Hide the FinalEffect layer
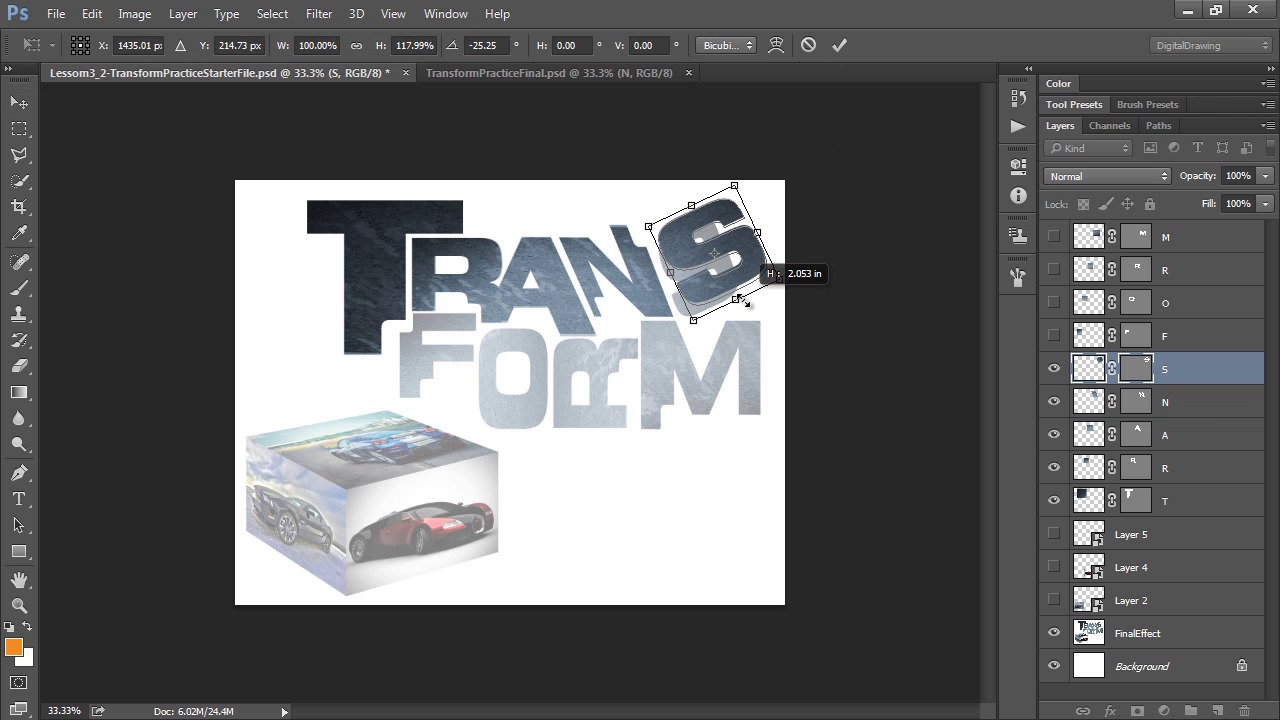Screen dimensions: 1280x720 point(1054,633)
